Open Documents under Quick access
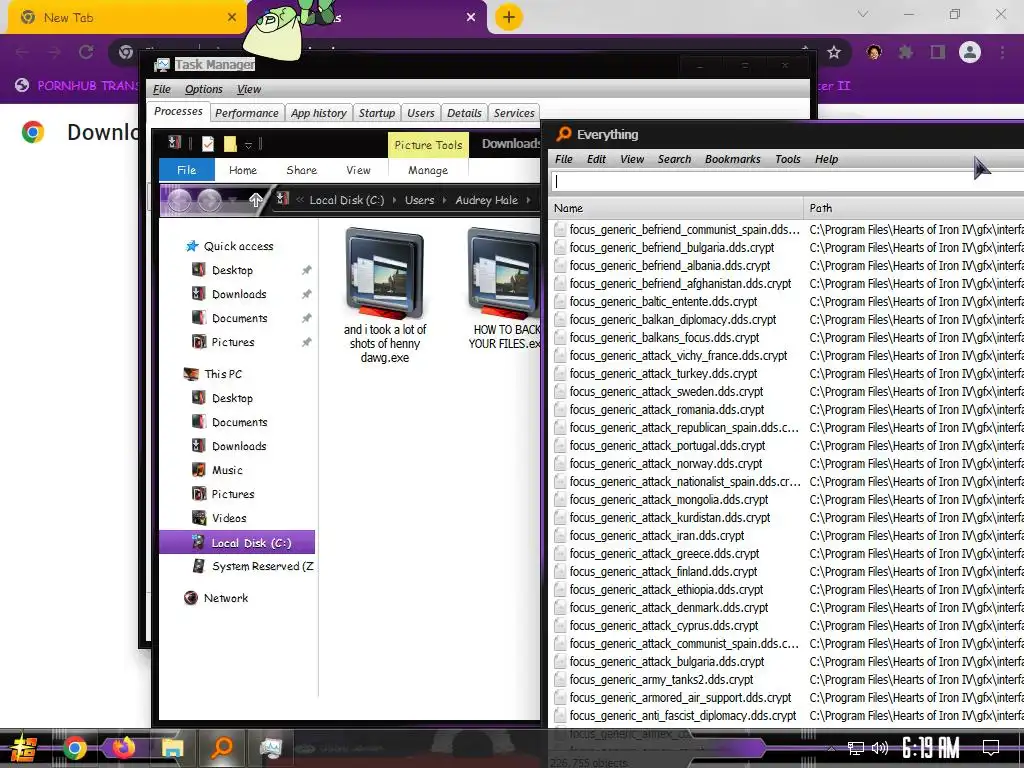 (240, 319)
